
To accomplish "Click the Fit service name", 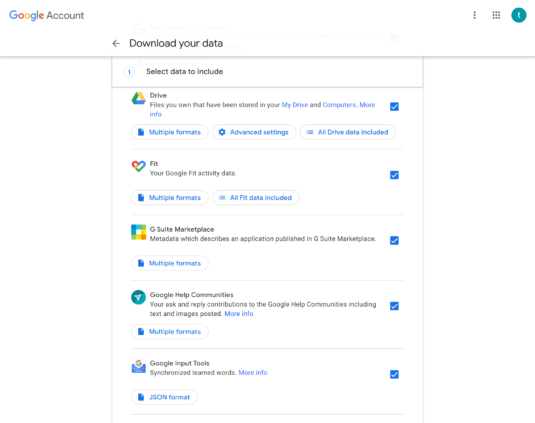I will point(154,163).
